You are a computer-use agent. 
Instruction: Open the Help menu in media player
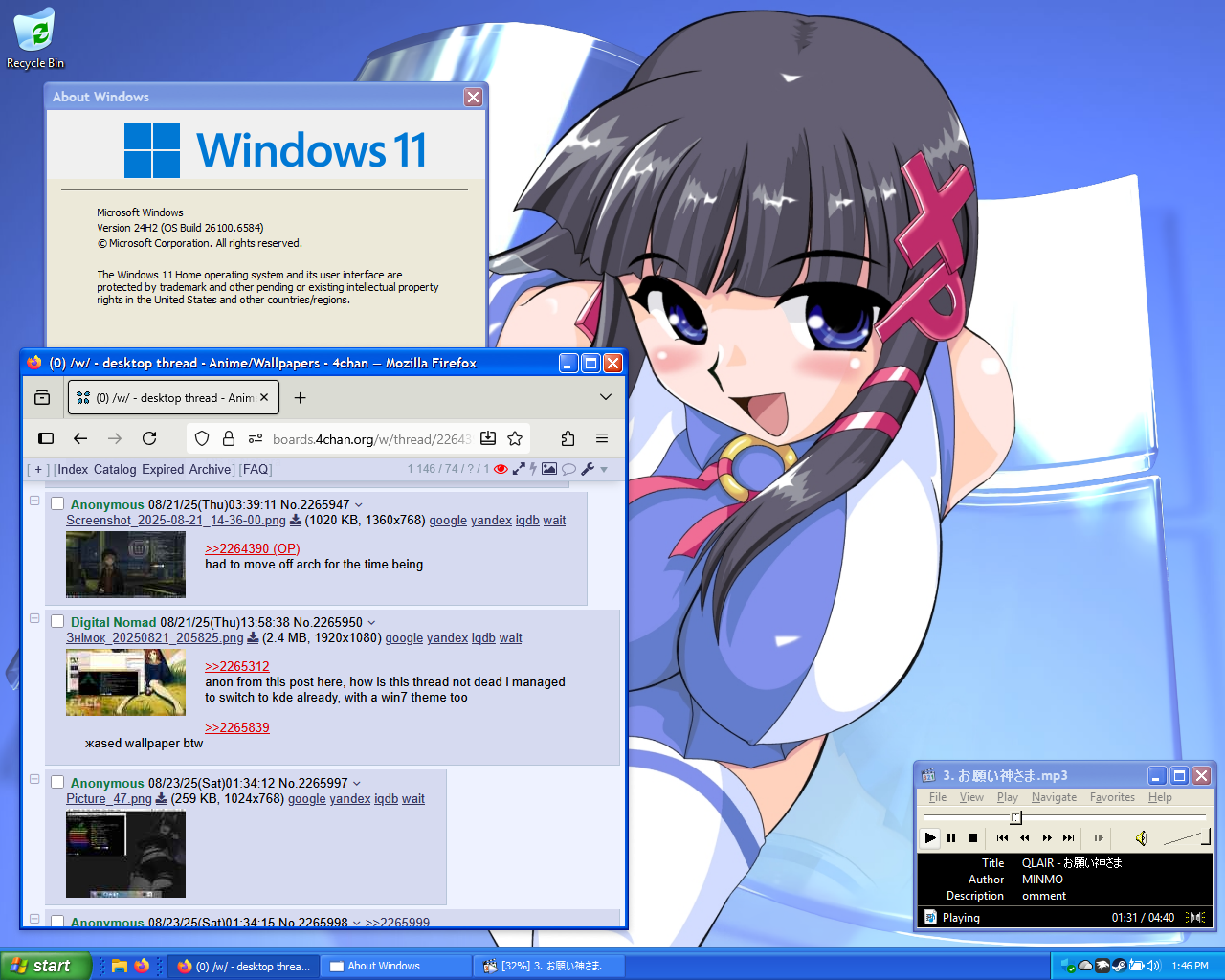pos(1160,797)
